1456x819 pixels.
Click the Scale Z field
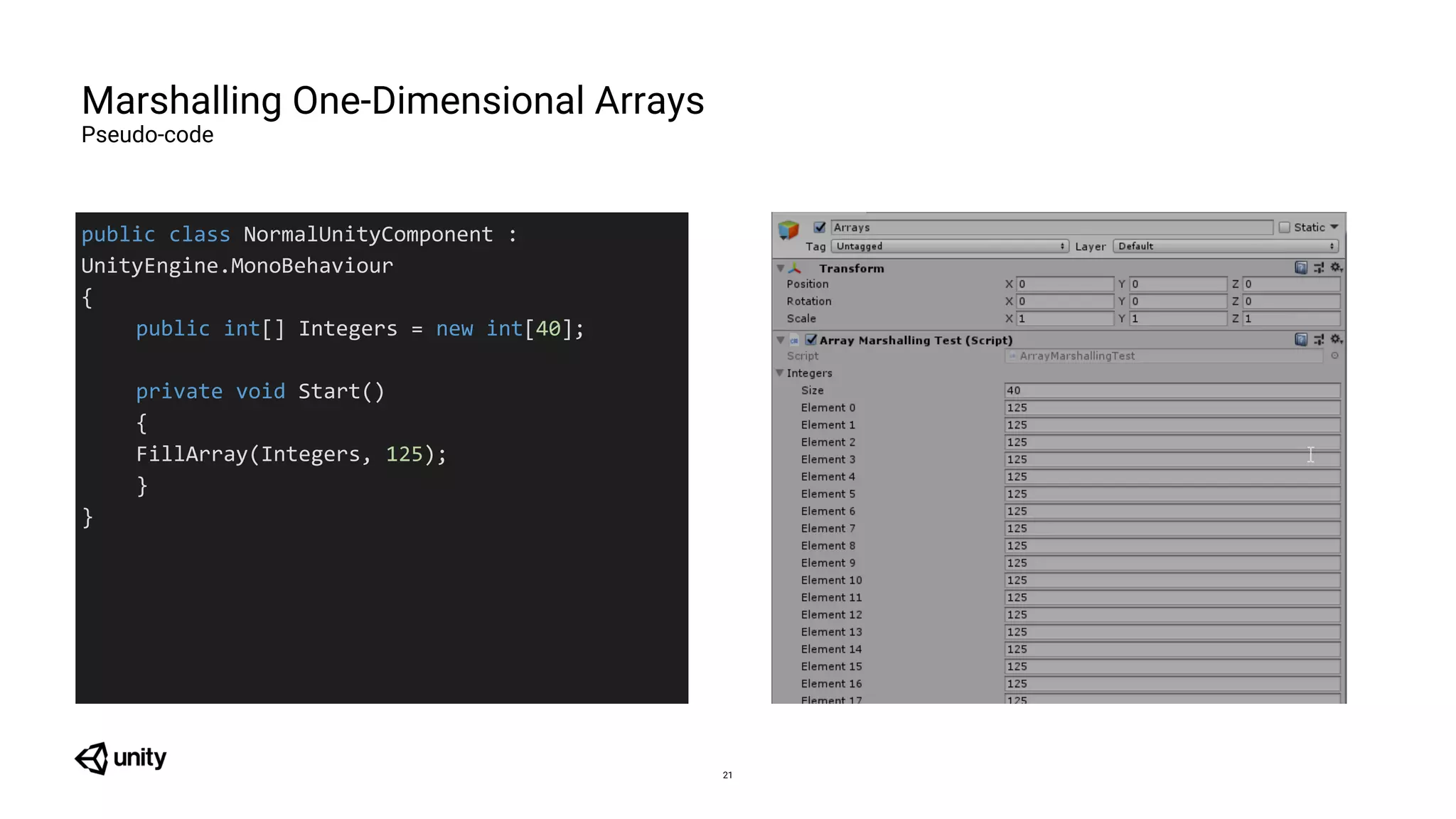[x=1291, y=318]
